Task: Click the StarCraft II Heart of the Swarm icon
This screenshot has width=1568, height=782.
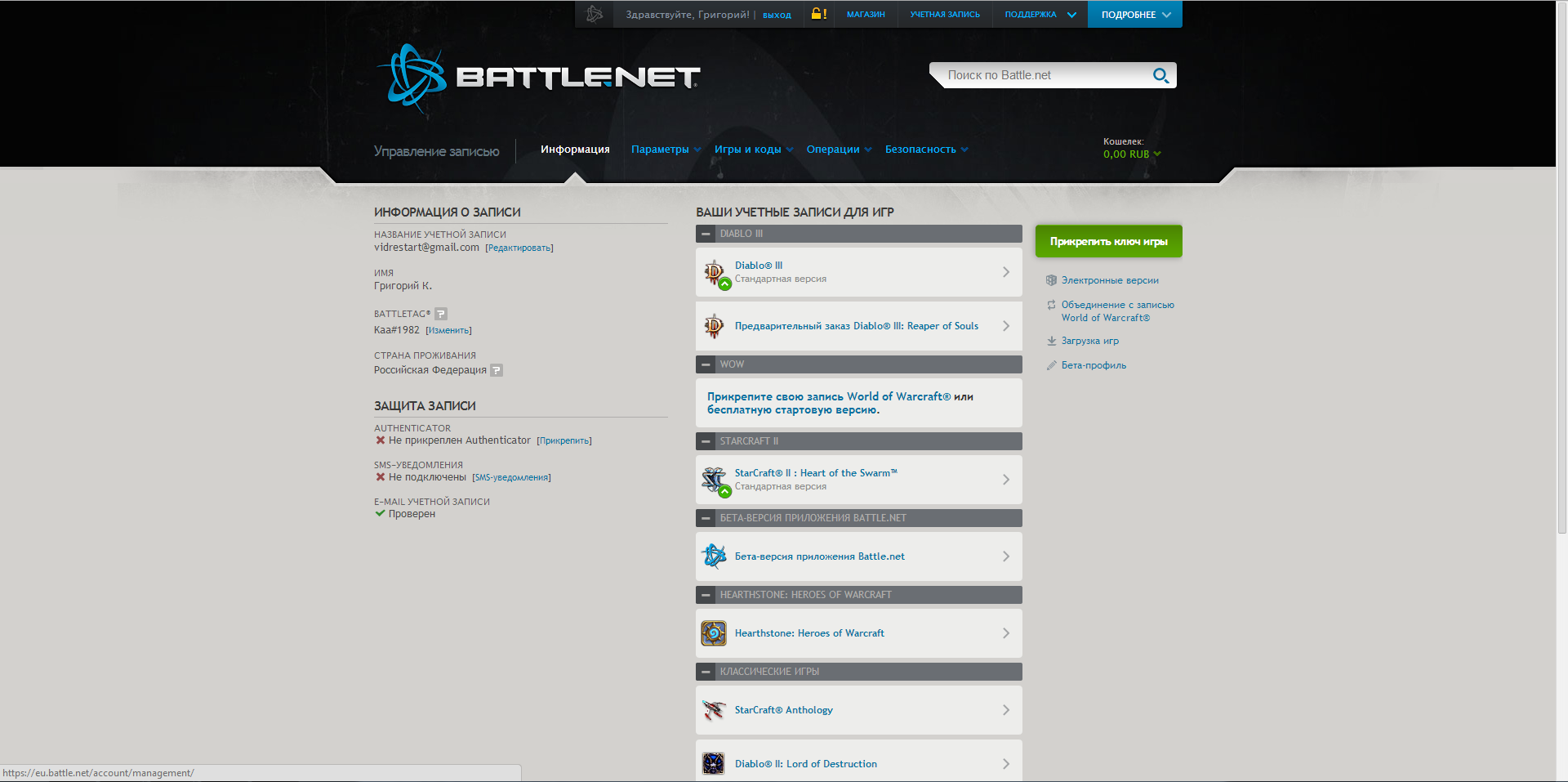Action: tap(715, 480)
